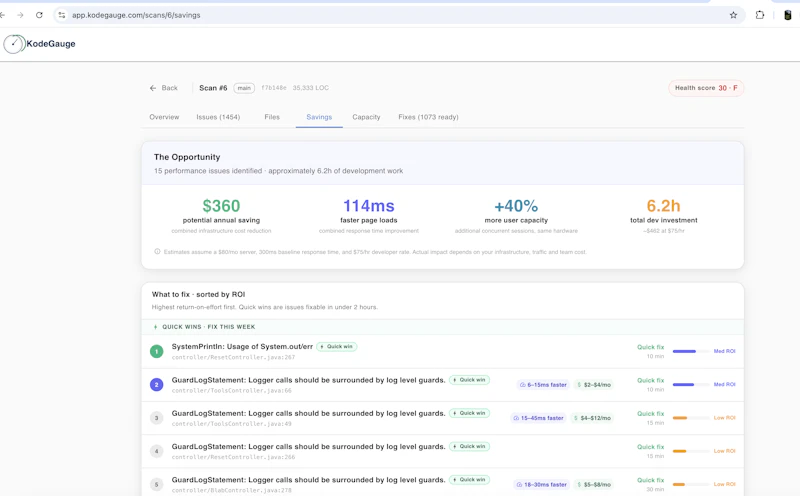Select the Savings tab
The image size is (800, 496).
pos(319,117)
